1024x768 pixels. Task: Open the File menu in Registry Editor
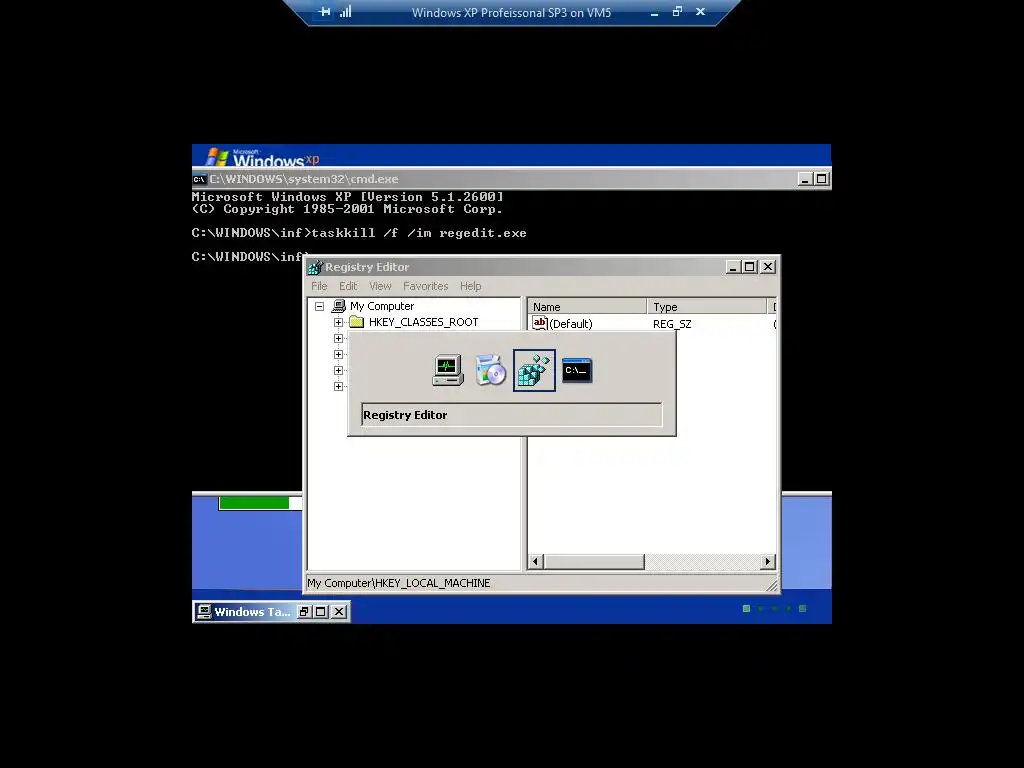pos(319,286)
